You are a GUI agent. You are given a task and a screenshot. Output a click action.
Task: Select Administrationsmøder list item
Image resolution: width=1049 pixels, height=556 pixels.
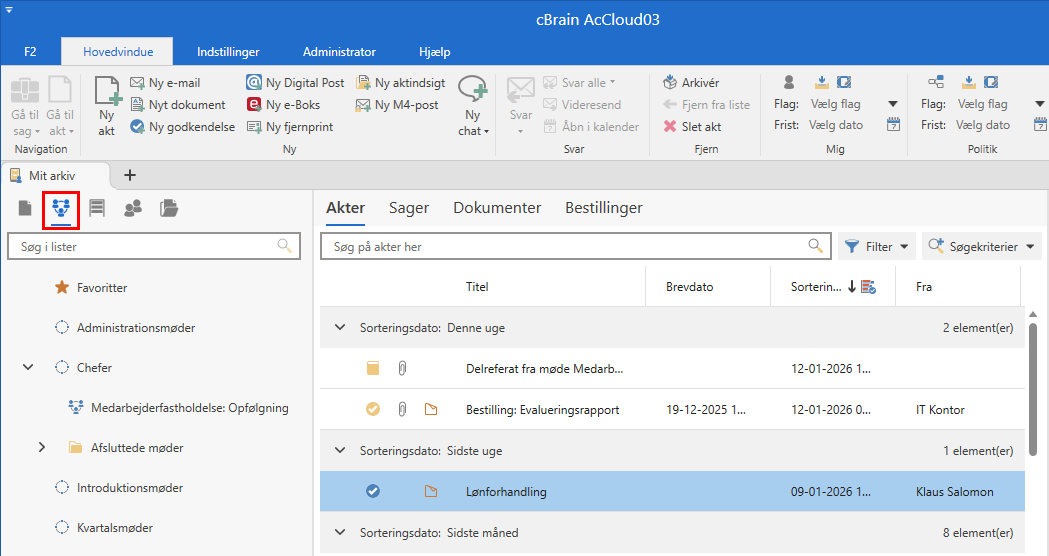(x=136, y=328)
